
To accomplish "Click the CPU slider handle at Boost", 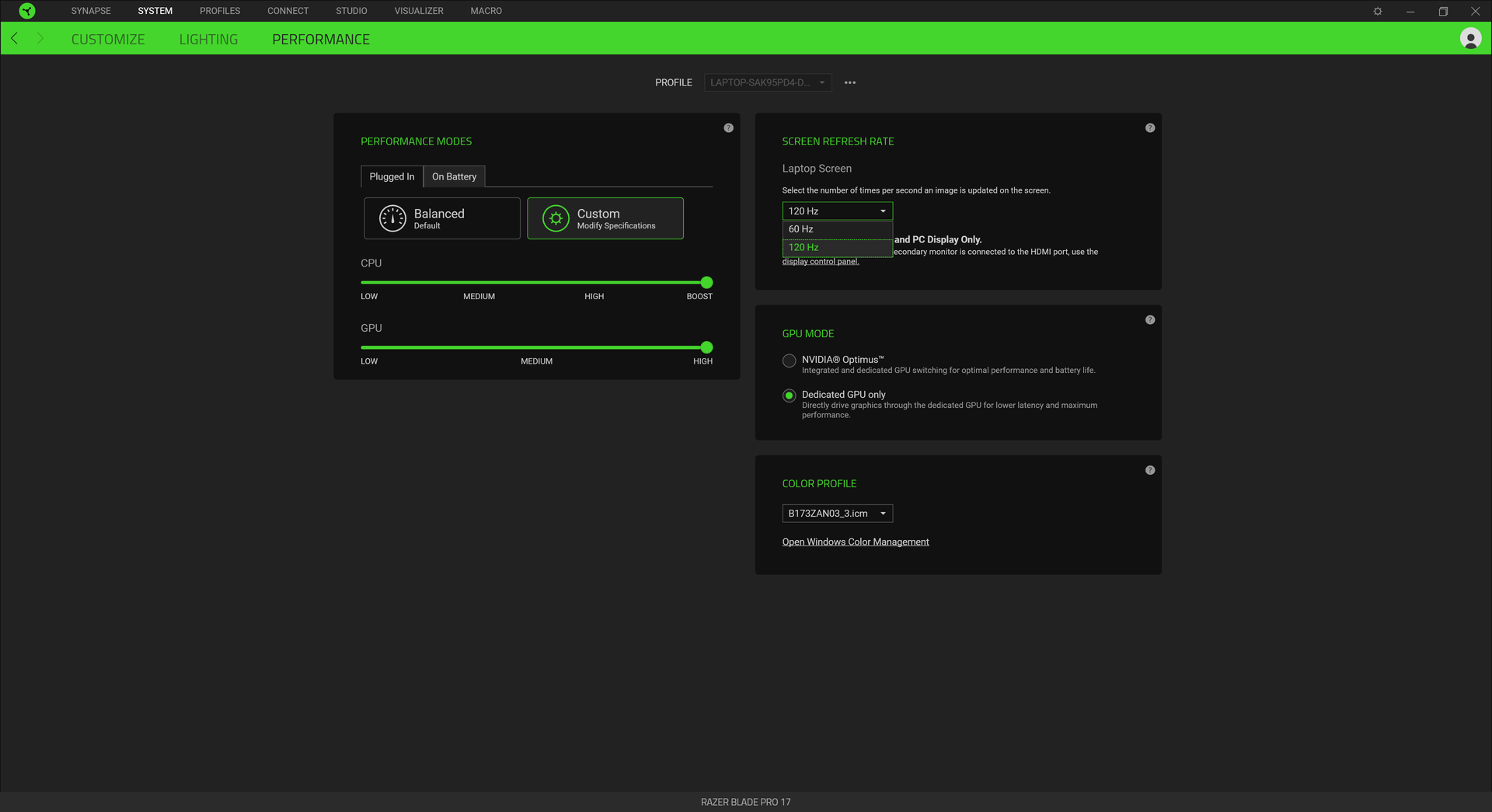I will coord(706,283).
